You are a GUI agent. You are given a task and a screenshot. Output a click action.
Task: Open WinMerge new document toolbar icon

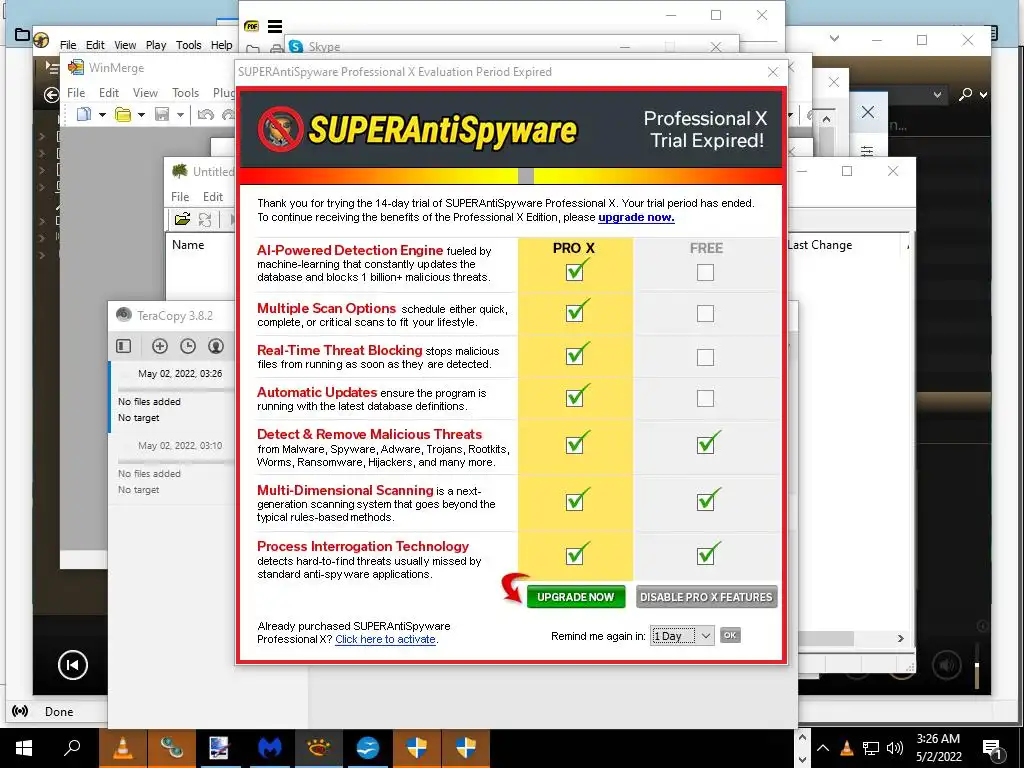pyautogui.click(x=84, y=114)
